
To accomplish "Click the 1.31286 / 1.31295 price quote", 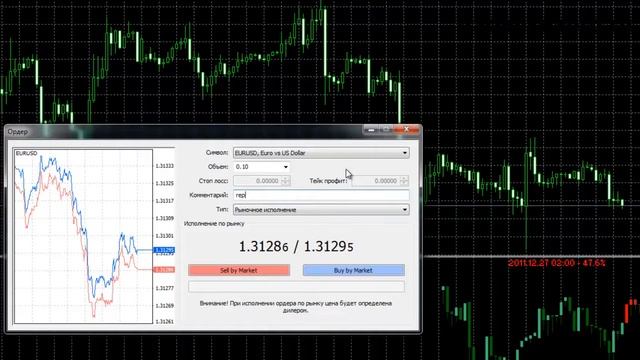I will 296,246.
